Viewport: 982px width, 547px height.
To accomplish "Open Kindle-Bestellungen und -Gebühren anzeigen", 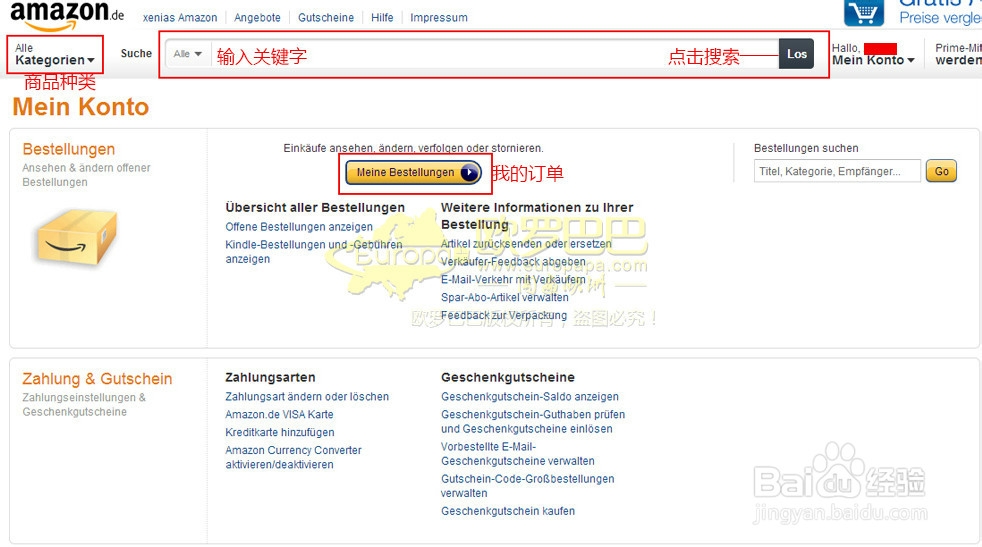I will coord(314,252).
